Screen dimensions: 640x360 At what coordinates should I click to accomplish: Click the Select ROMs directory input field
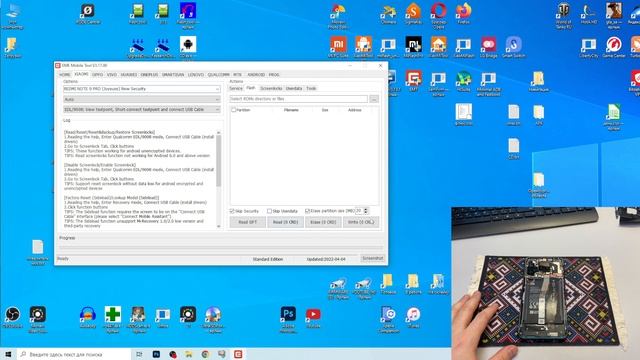(x=298, y=99)
